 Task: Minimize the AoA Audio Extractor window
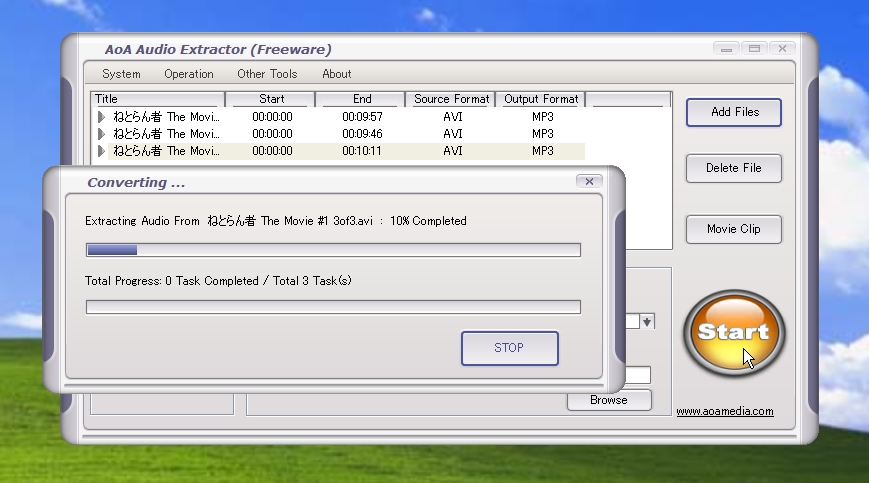(726, 49)
